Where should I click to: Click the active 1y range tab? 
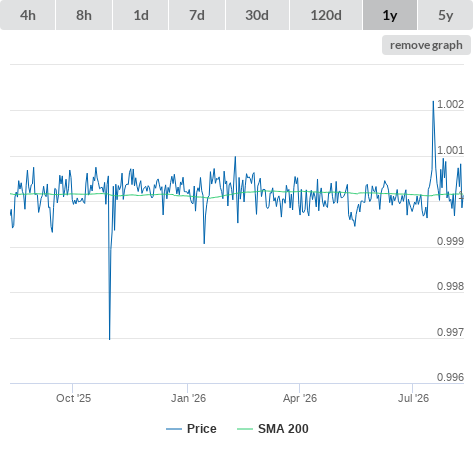[390, 15]
